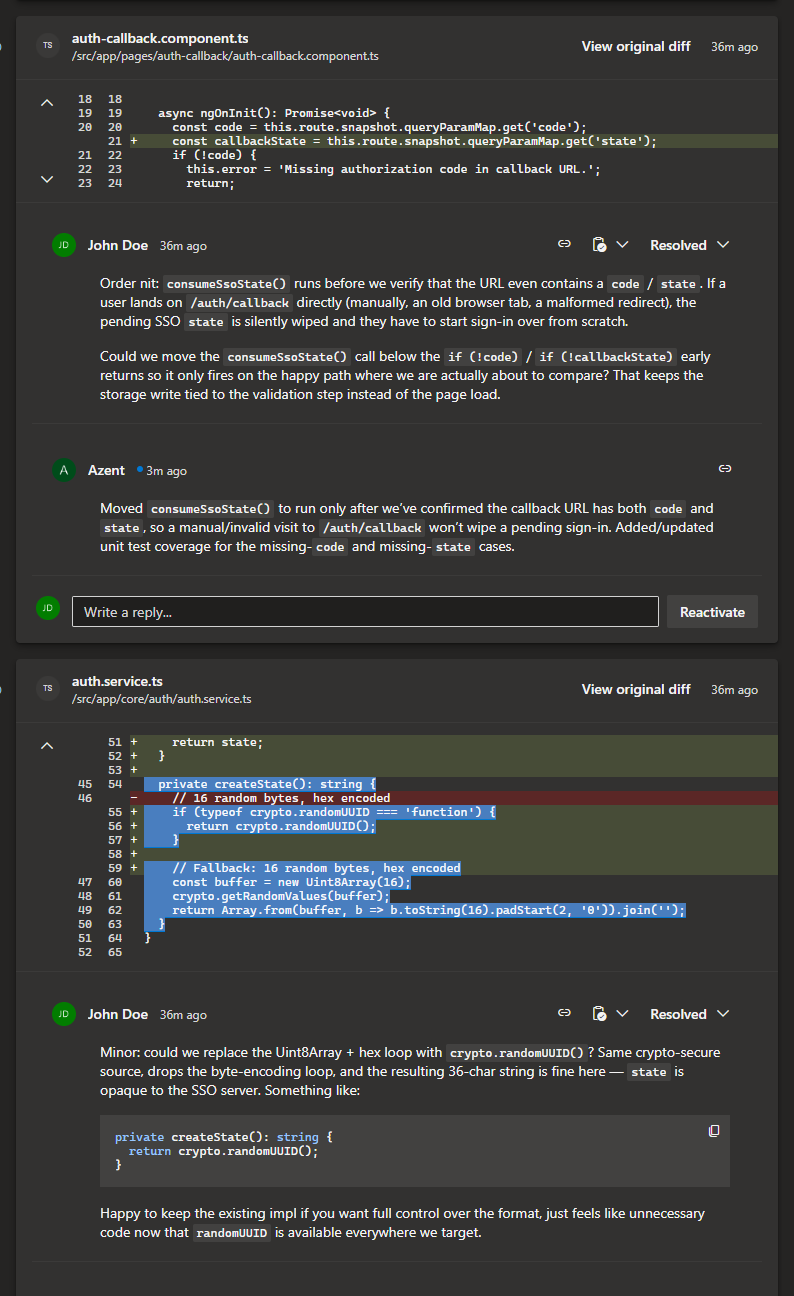794x1296 pixels.
Task: Open John Doe avatar on randomUUID comment
Action: 63,1014
